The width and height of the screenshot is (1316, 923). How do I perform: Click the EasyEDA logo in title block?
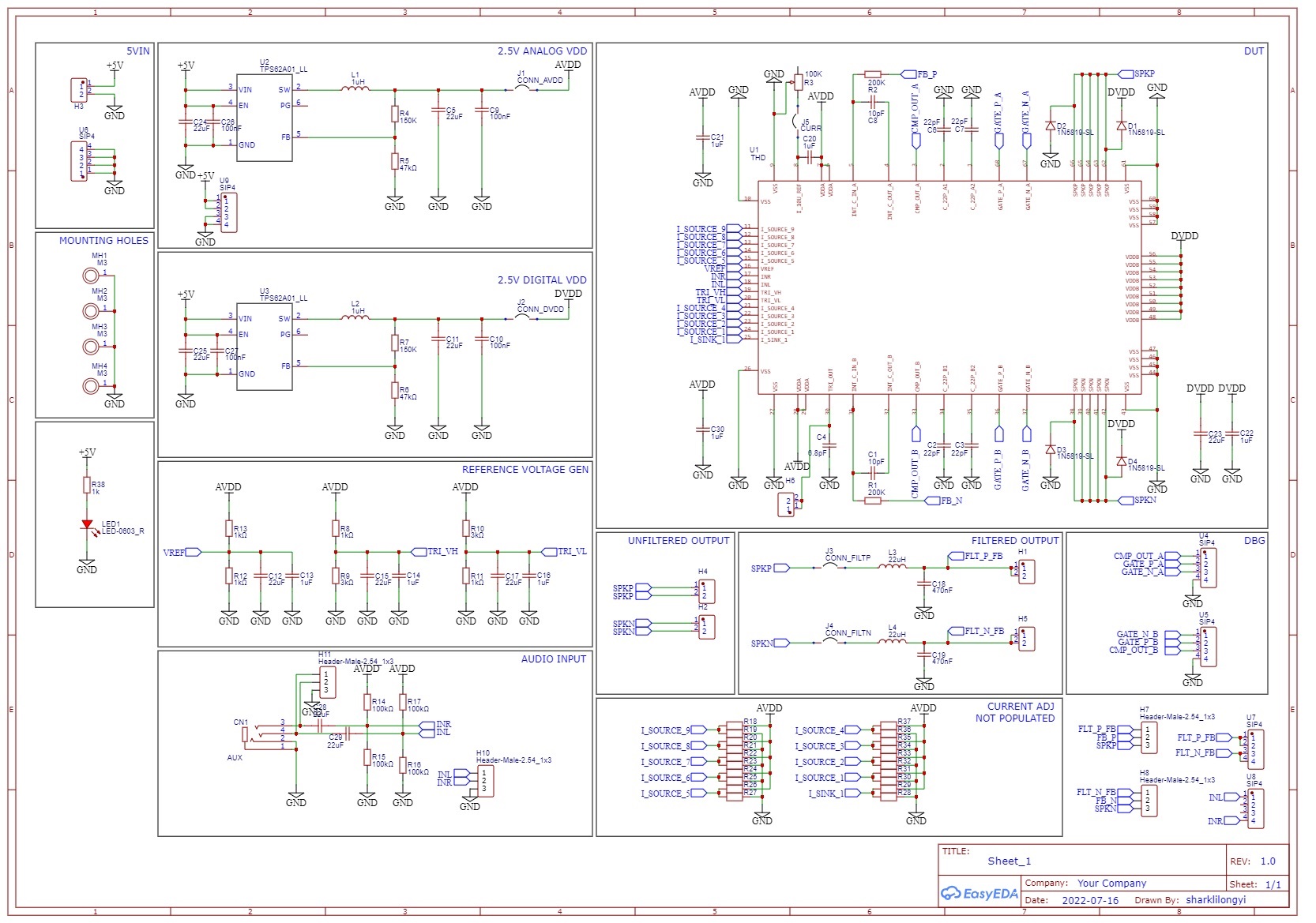click(979, 893)
